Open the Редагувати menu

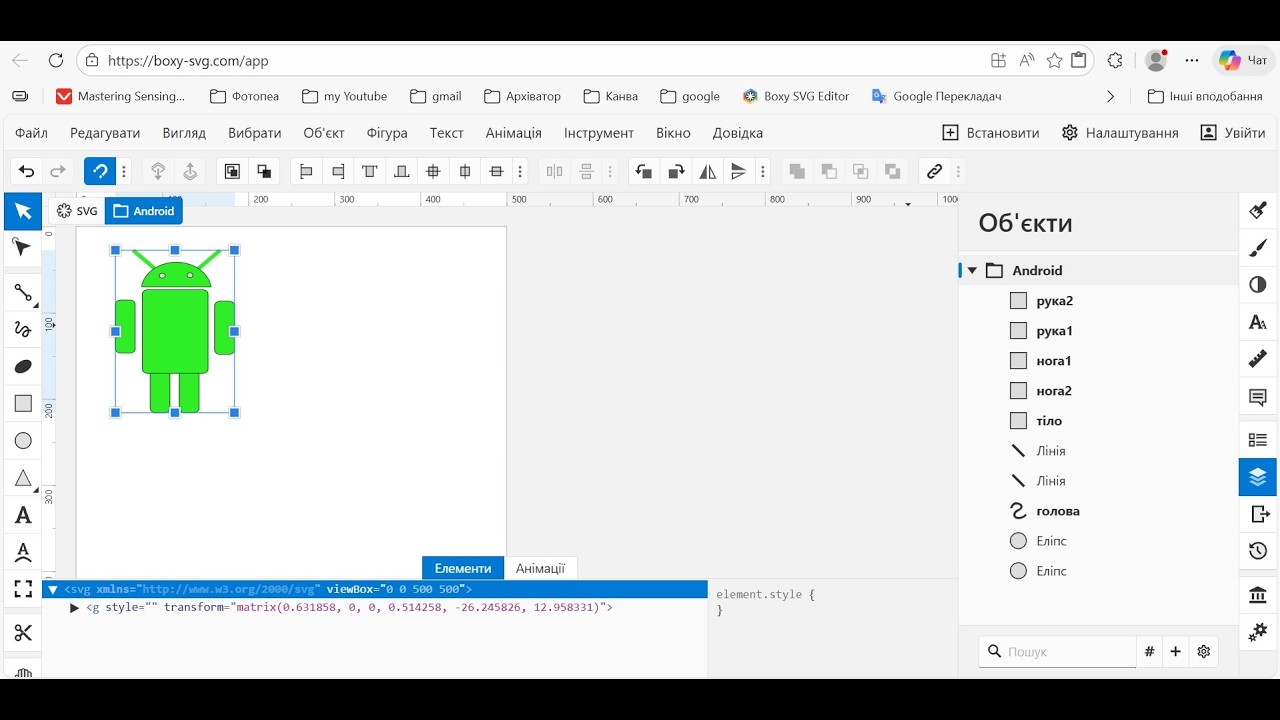coord(105,133)
